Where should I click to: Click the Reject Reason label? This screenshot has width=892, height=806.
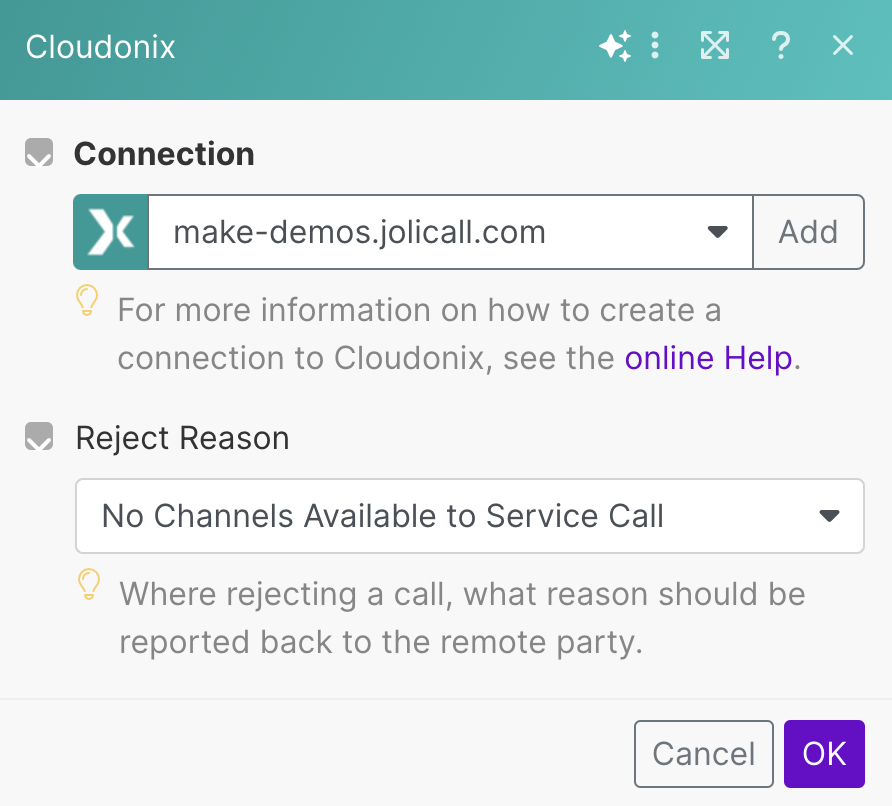(182, 438)
